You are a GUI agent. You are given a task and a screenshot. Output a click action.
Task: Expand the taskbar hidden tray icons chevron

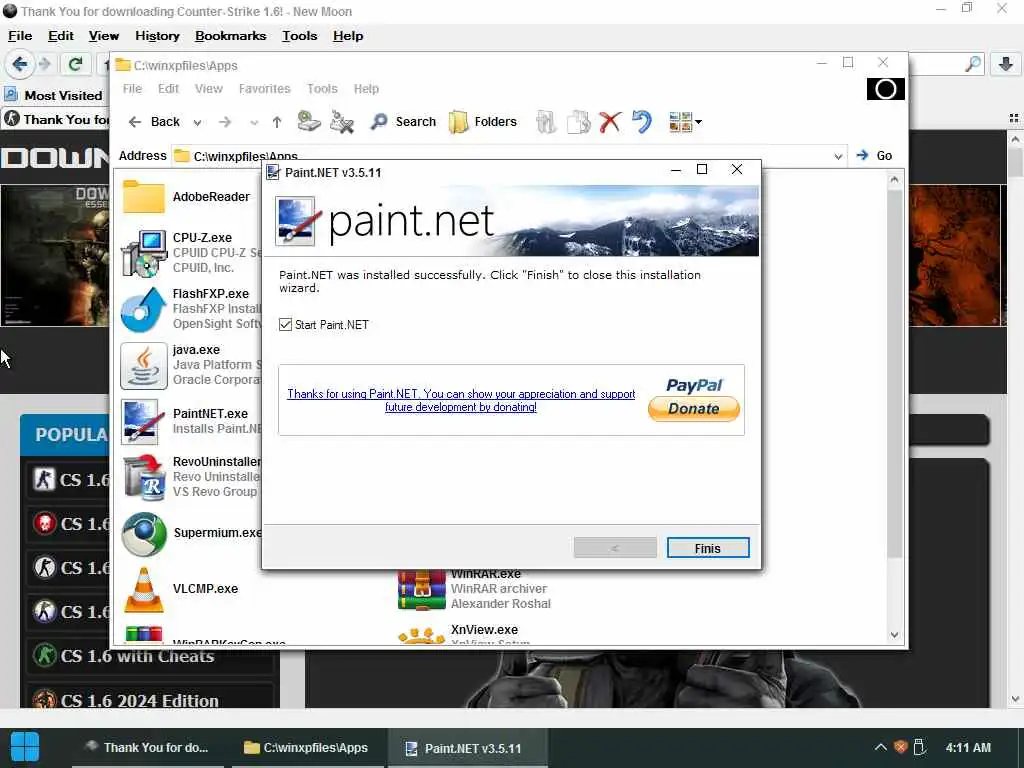point(880,747)
